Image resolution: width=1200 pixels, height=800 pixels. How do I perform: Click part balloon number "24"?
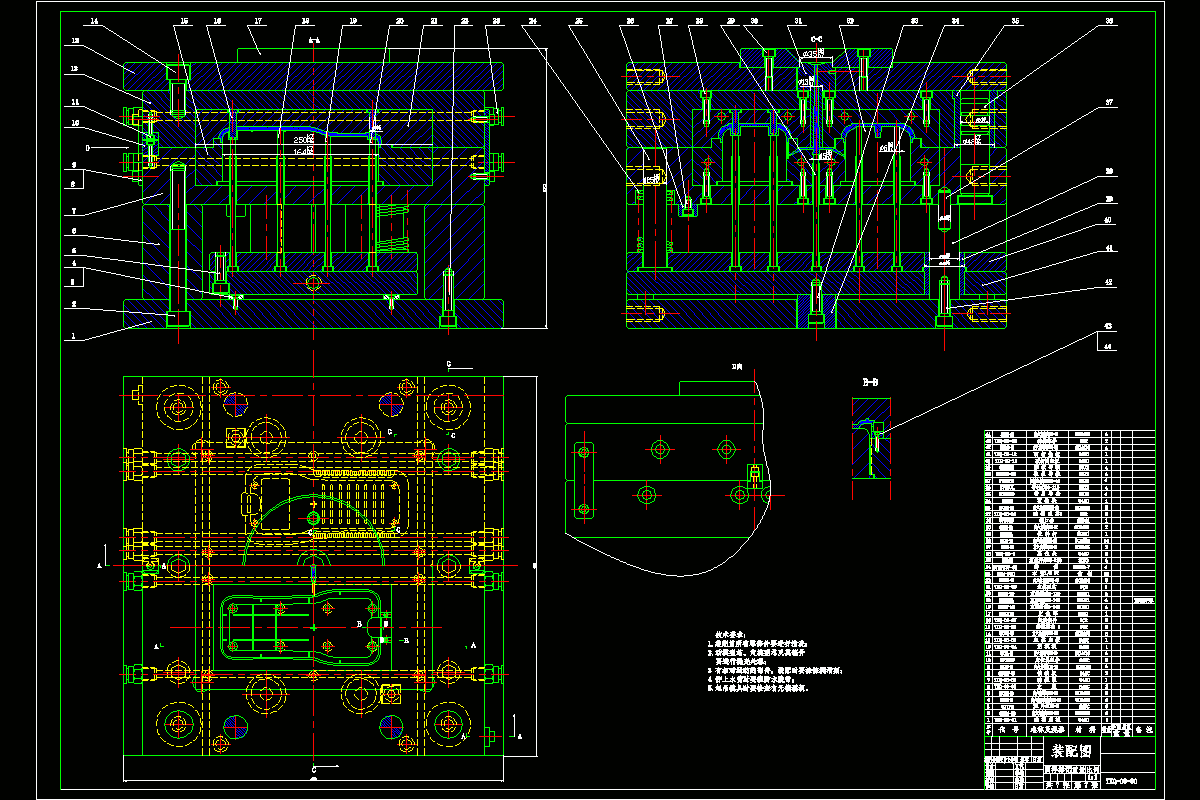[533, 20]
